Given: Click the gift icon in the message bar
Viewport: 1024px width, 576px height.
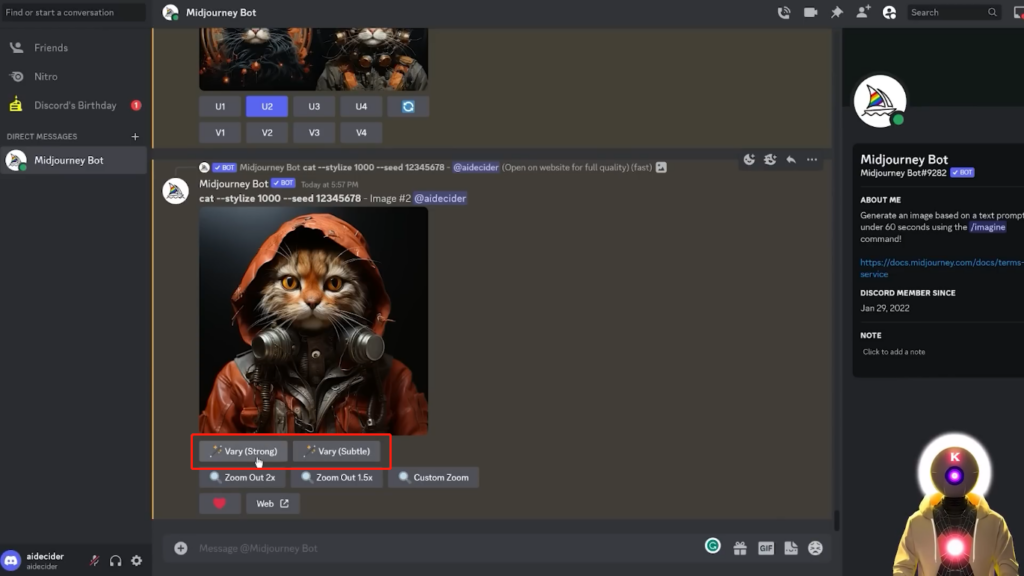Looking at the screenshot, I should [x=740, y=548].
